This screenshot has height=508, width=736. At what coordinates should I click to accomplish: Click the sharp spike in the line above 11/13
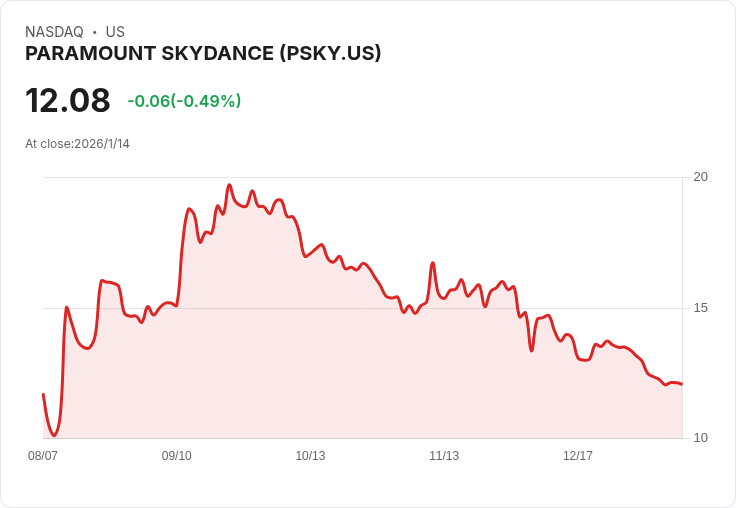click(433, 263)
